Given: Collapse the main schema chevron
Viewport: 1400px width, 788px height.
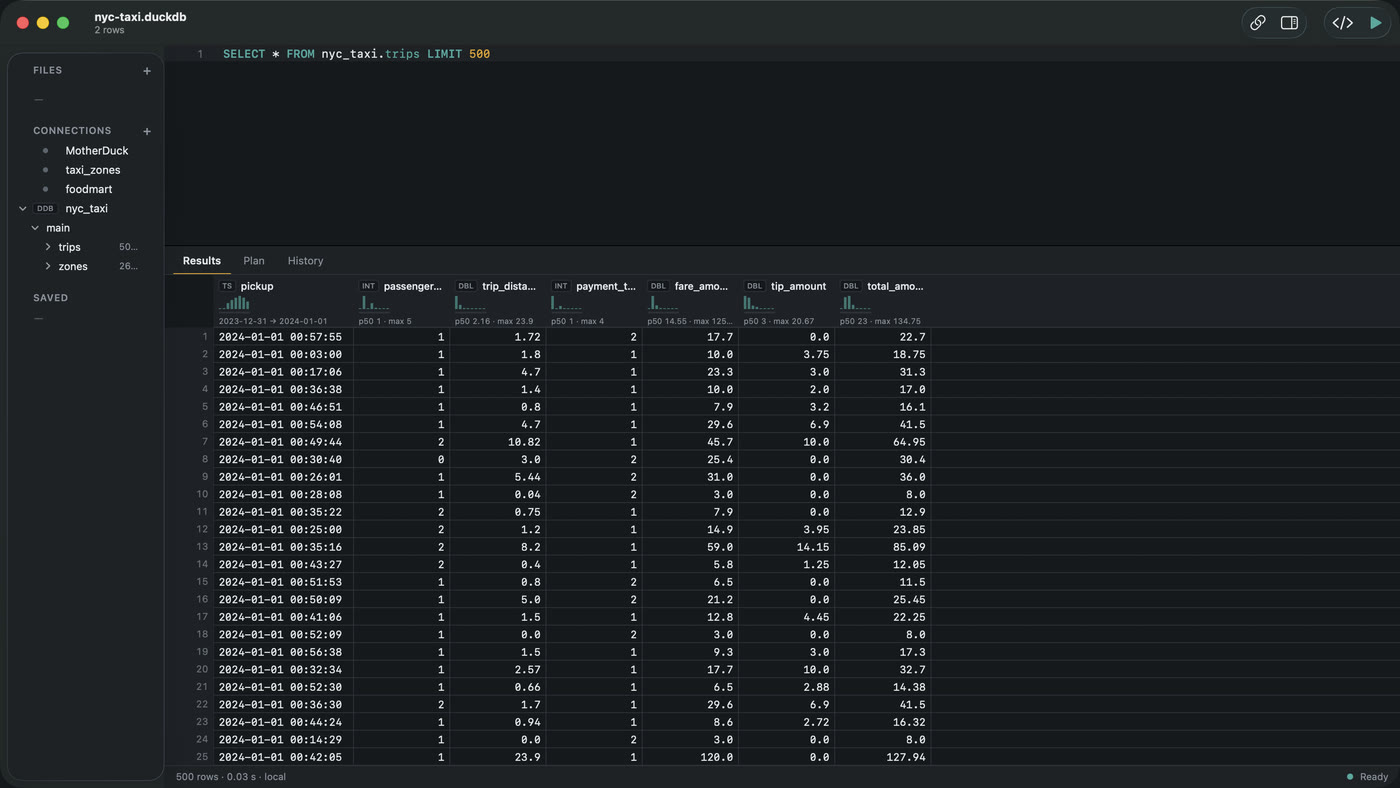Looking at the screenshot, I should tap(35, 228).
